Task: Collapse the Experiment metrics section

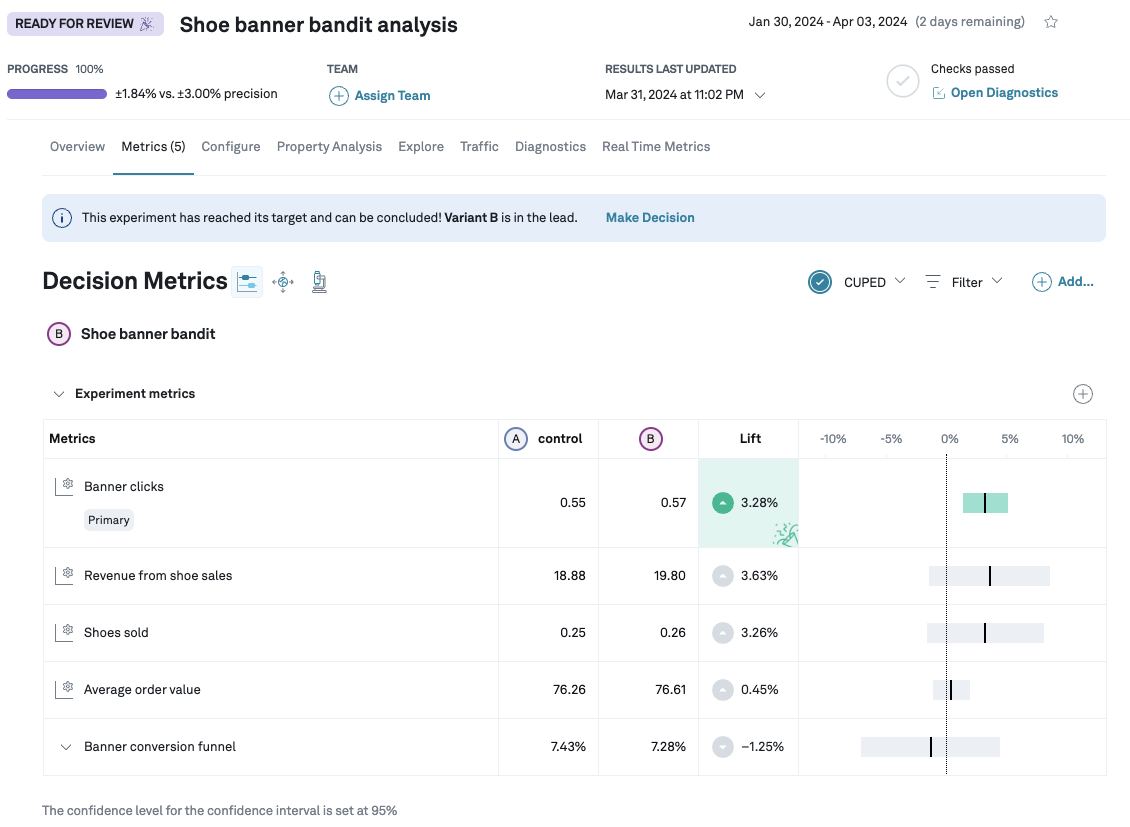Action: (x=59, y=394)
